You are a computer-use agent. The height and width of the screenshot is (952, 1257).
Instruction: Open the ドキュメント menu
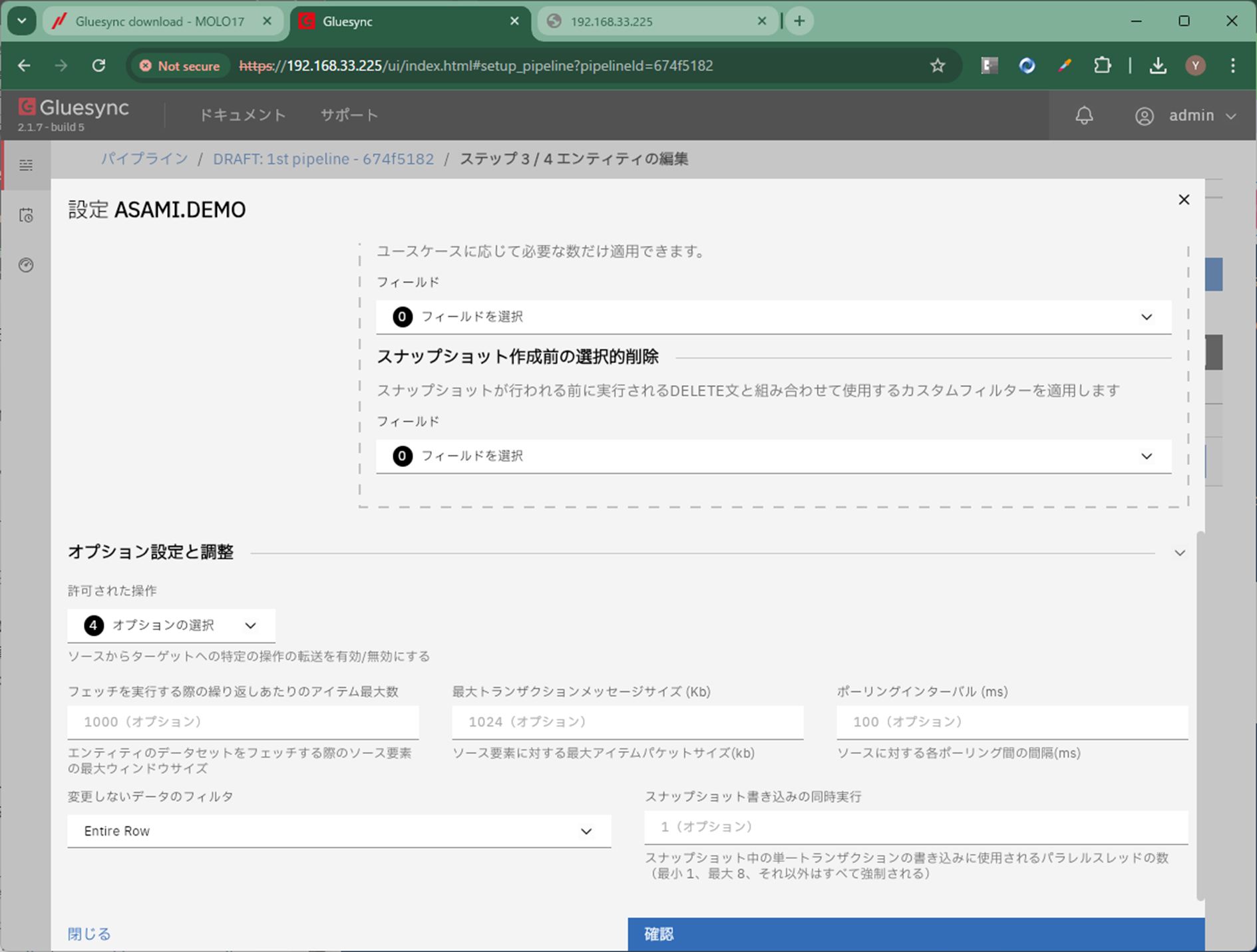click(243, 115)
